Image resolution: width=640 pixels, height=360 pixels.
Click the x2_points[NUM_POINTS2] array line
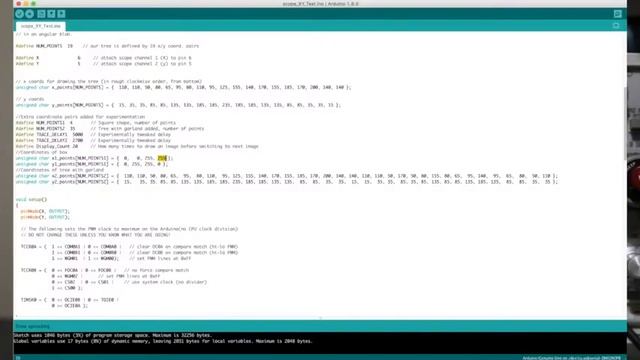pyautogui.click(x=287, y=176)
